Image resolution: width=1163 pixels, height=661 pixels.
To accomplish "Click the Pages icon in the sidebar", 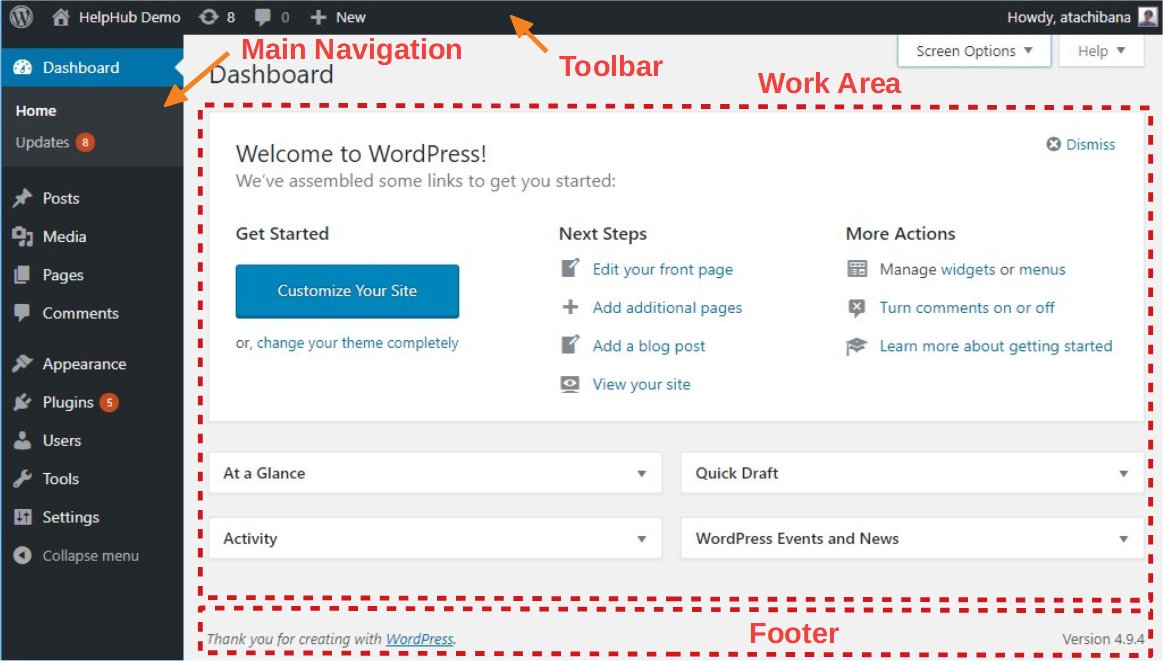I will 22,275.
